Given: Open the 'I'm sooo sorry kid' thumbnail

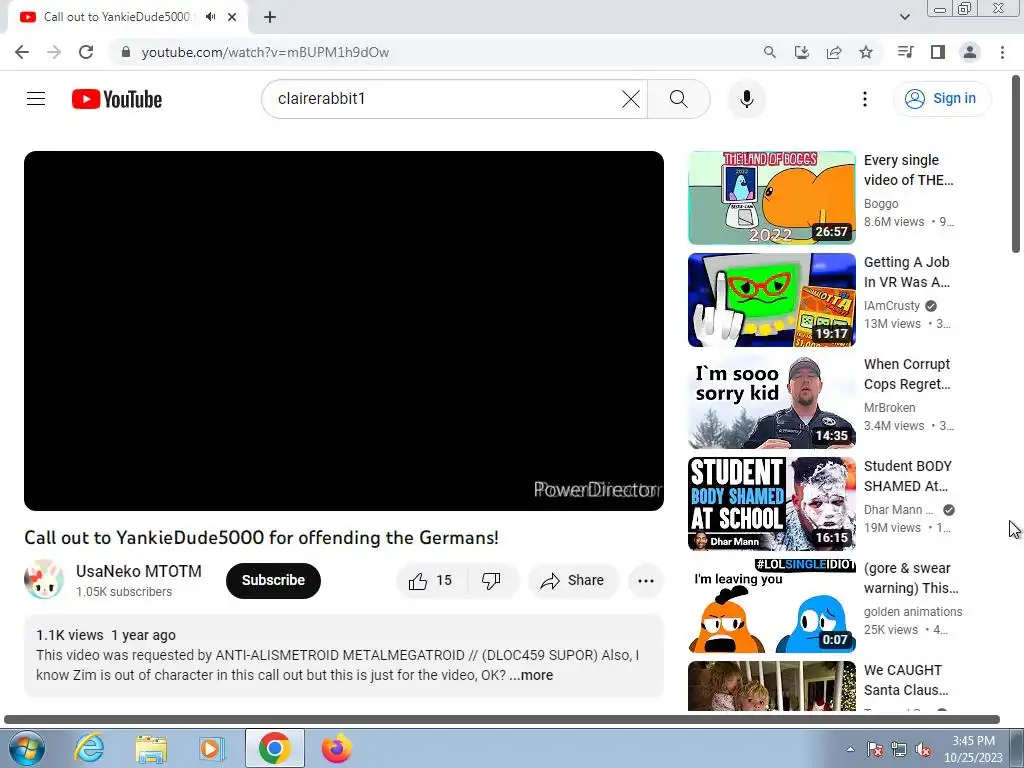Looking at the screenshot, I should [771, 402].
